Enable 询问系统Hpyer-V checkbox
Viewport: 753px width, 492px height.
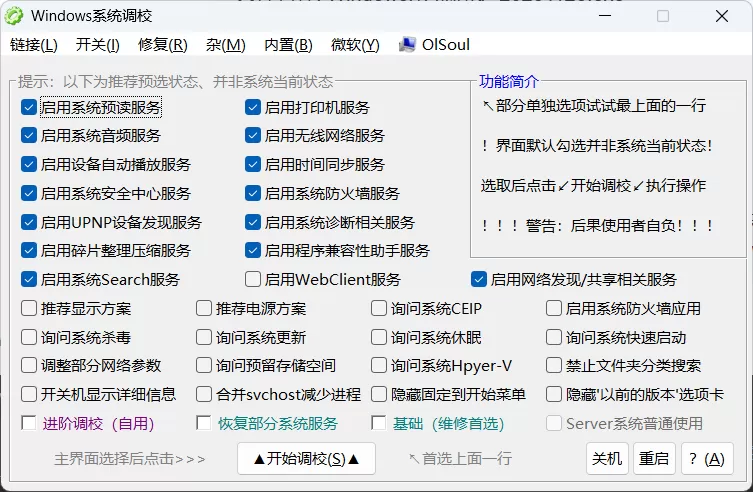point(379,365)
